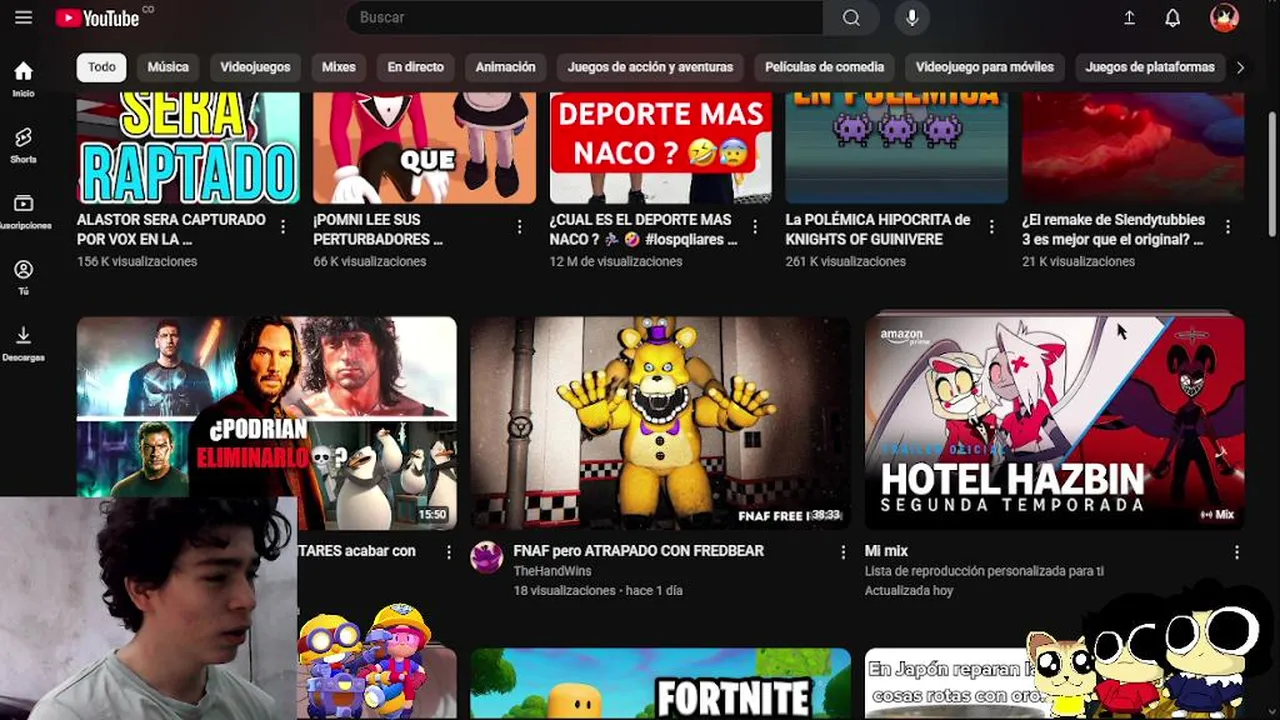Open options for Mi mix playlist
The image size is (1280, 720).
click(x=1237, y=552)
